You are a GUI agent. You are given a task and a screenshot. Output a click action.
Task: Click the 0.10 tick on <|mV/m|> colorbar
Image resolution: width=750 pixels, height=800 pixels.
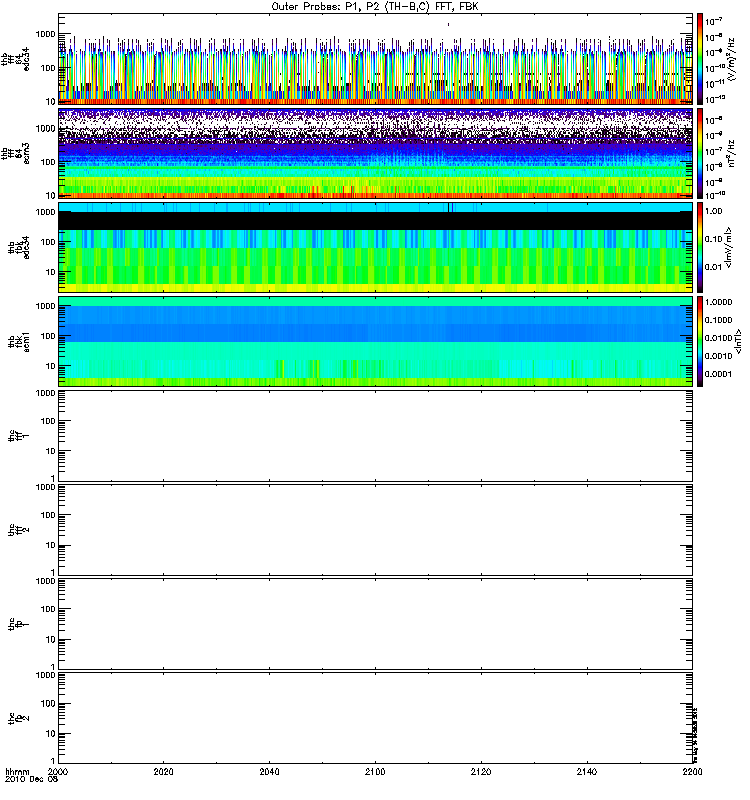(x=714, y=239)
